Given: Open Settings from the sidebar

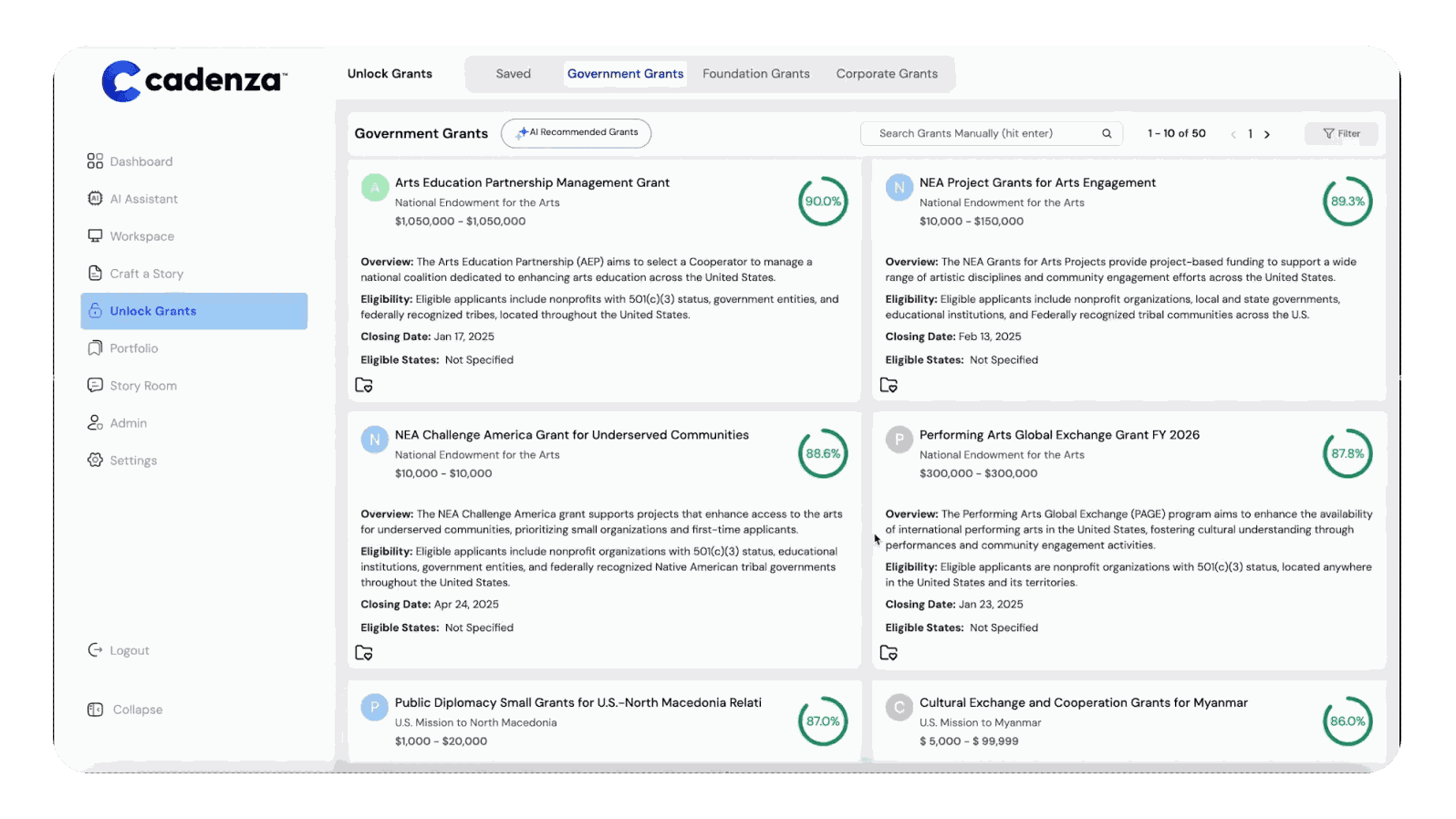Looking at the screenshot, I should click(121, 461).
